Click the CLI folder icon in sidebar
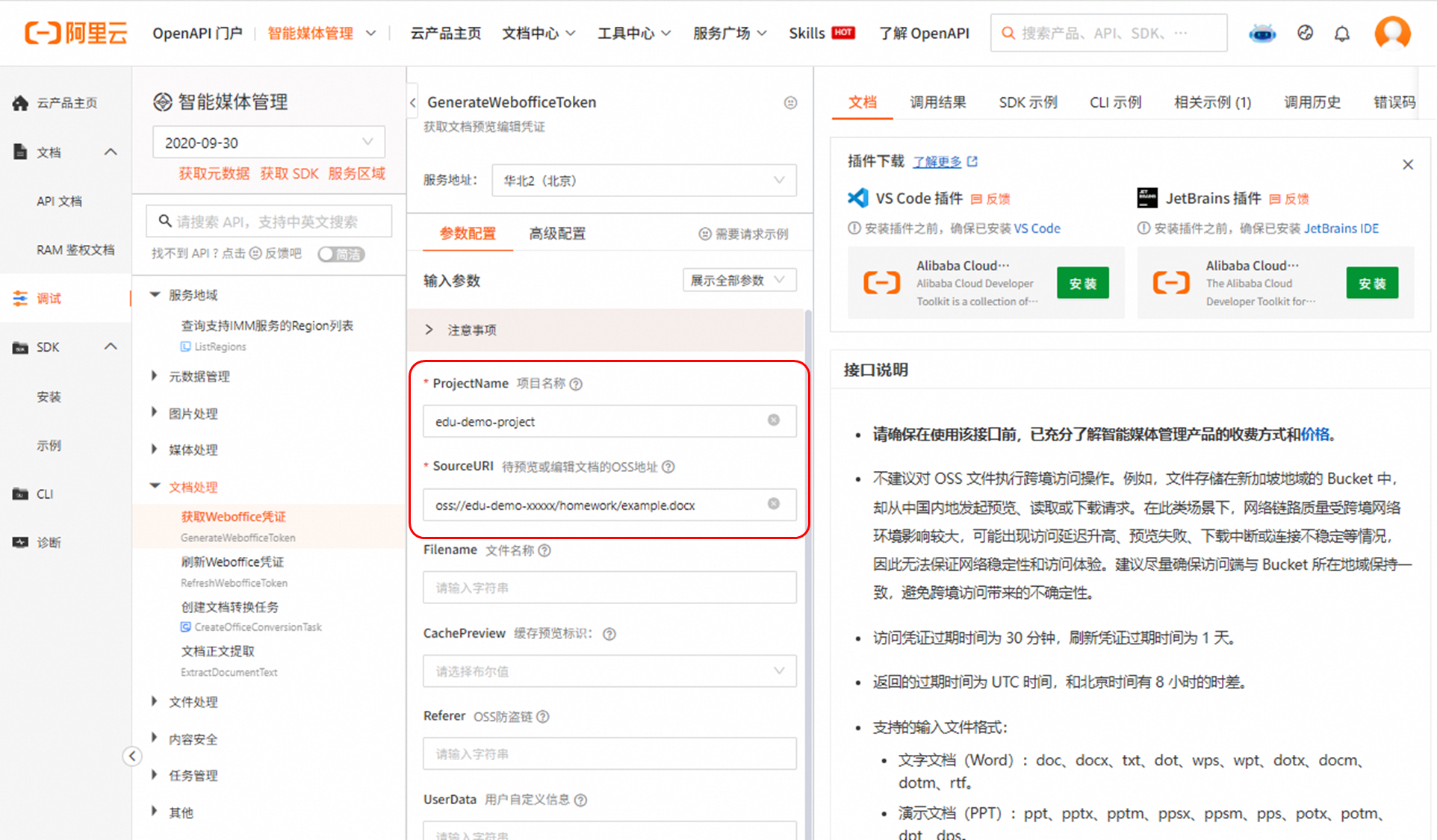The width and height of the screenshot is (1437, 840). pyautogui.click(x=21, y=494)
